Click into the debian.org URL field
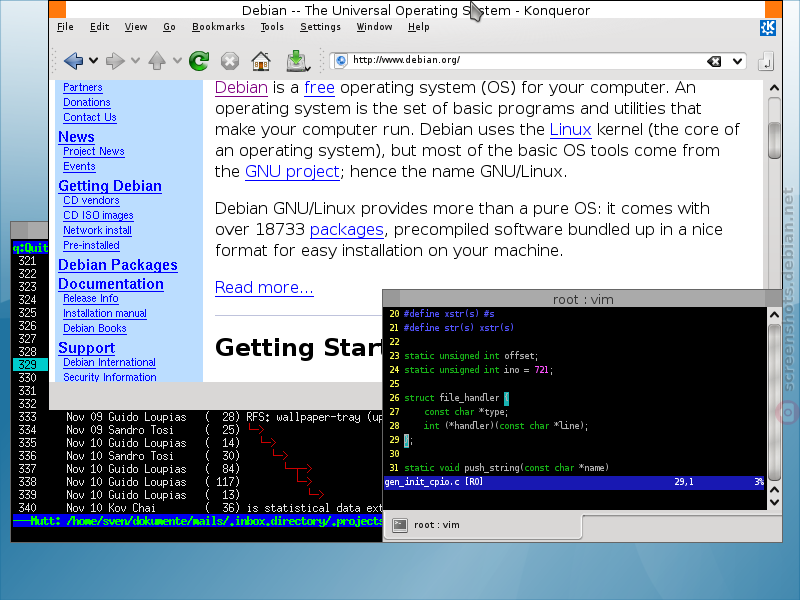The width and height of the screenshot is (800, 600). click(526, 61)
